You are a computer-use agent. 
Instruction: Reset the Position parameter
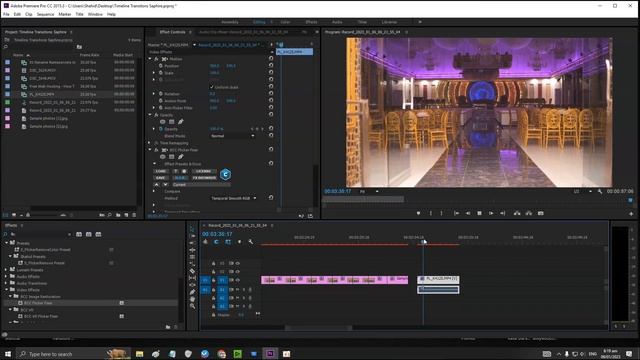[271, 66]
